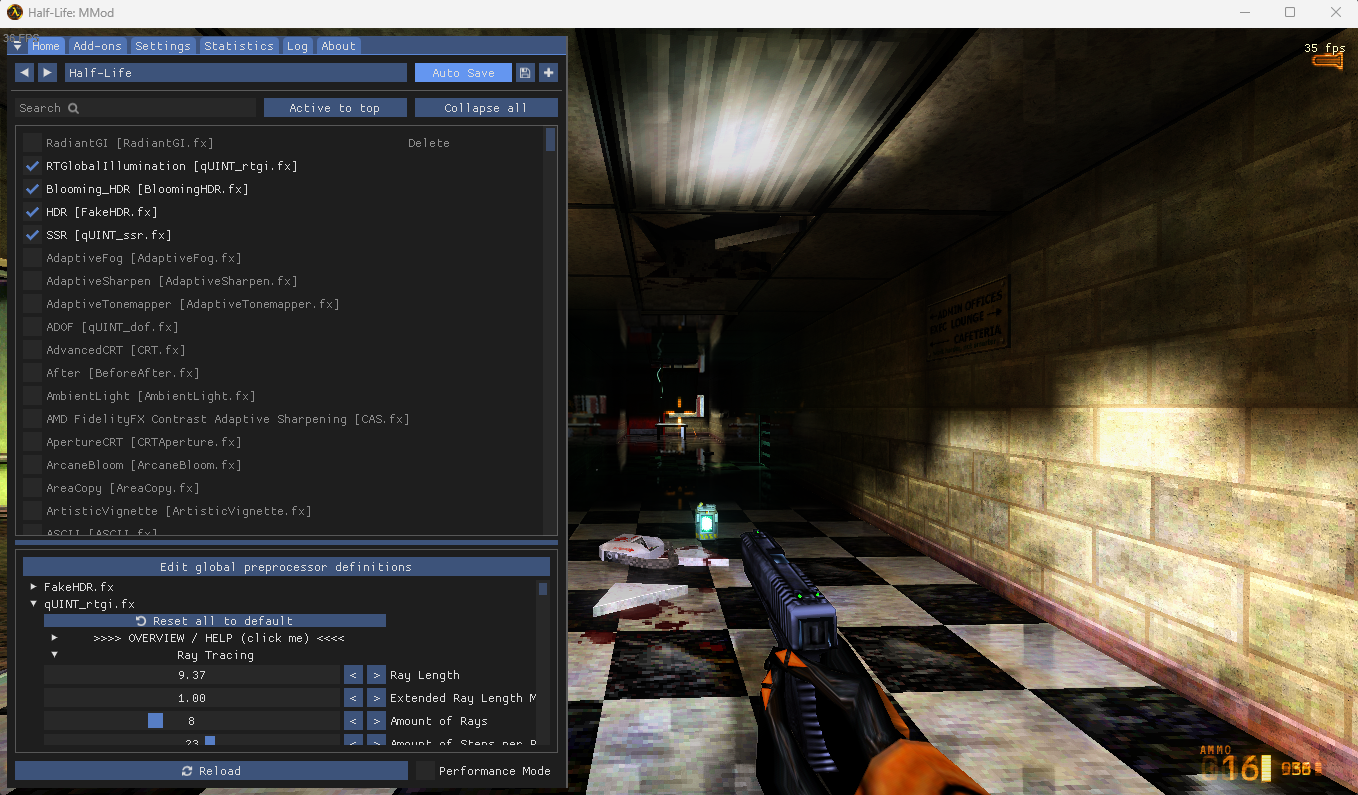Image resolution: width=1358 pixels, height=795 pixels.
Task: Uncheck the Blooming_HDR effect
Action: tap(33, 189)
